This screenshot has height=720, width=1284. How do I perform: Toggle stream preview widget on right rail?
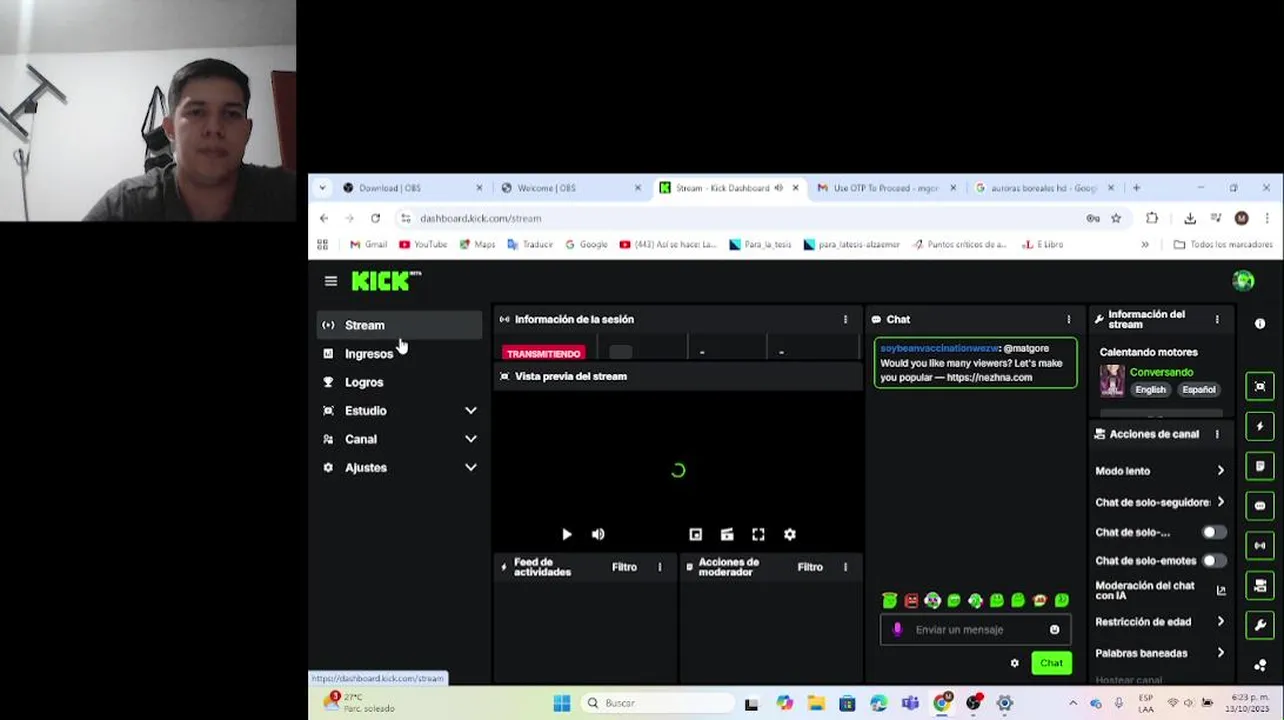click(1260, 386)
